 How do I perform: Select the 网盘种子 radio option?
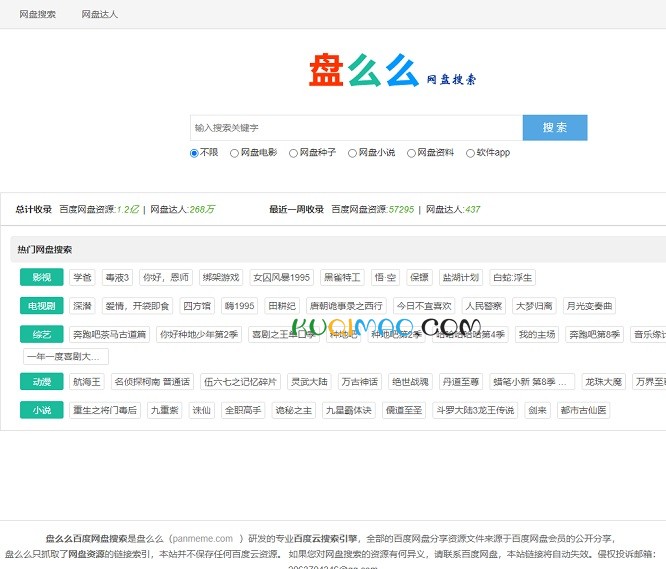click(293, 153)
